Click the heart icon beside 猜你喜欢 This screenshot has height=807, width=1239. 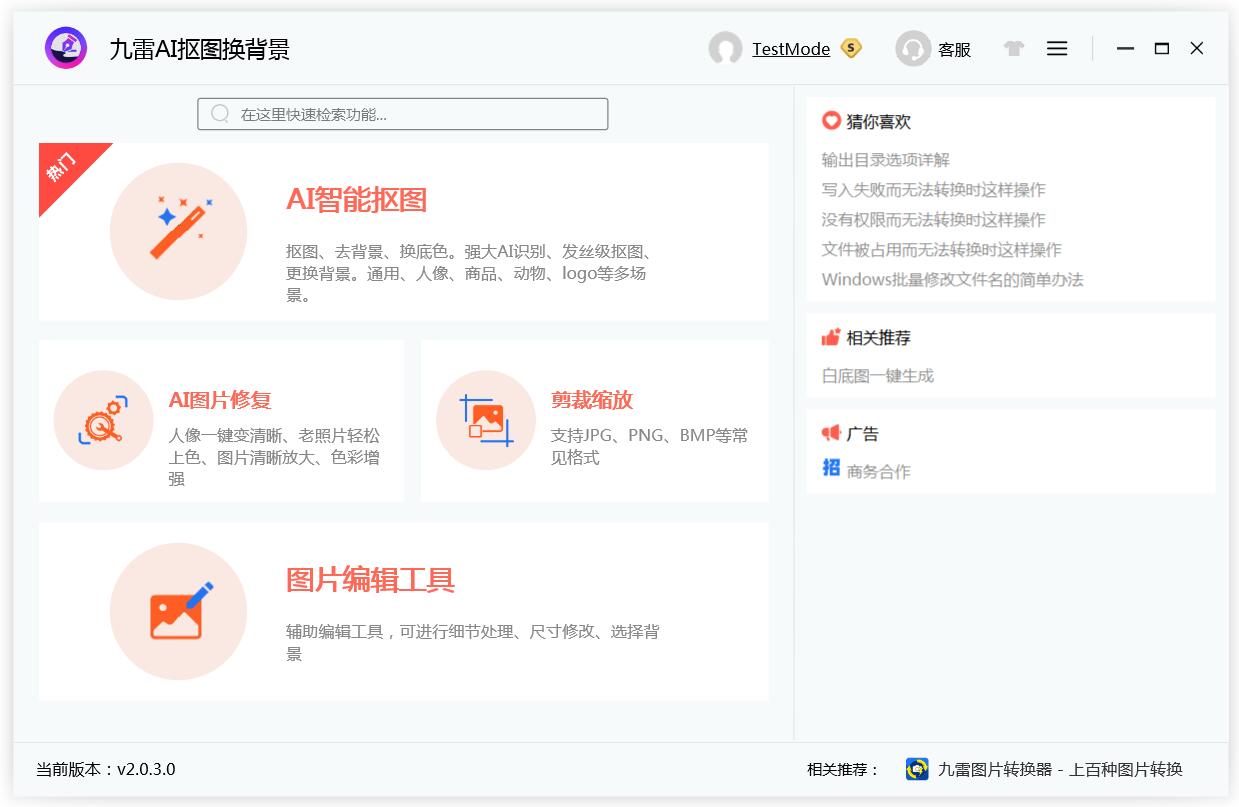click(831, 121)
